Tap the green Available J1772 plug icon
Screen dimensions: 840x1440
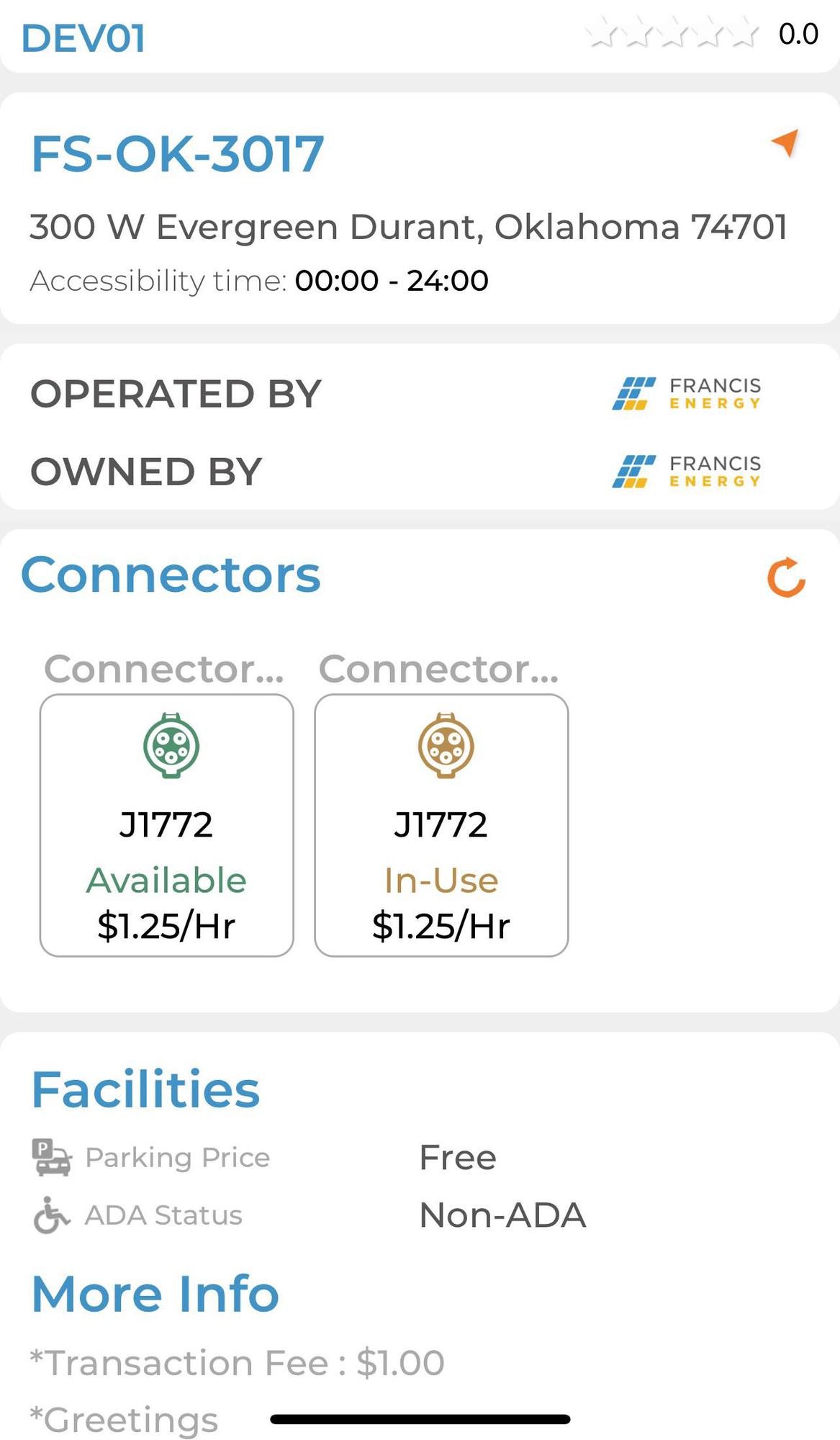point(171,746)
